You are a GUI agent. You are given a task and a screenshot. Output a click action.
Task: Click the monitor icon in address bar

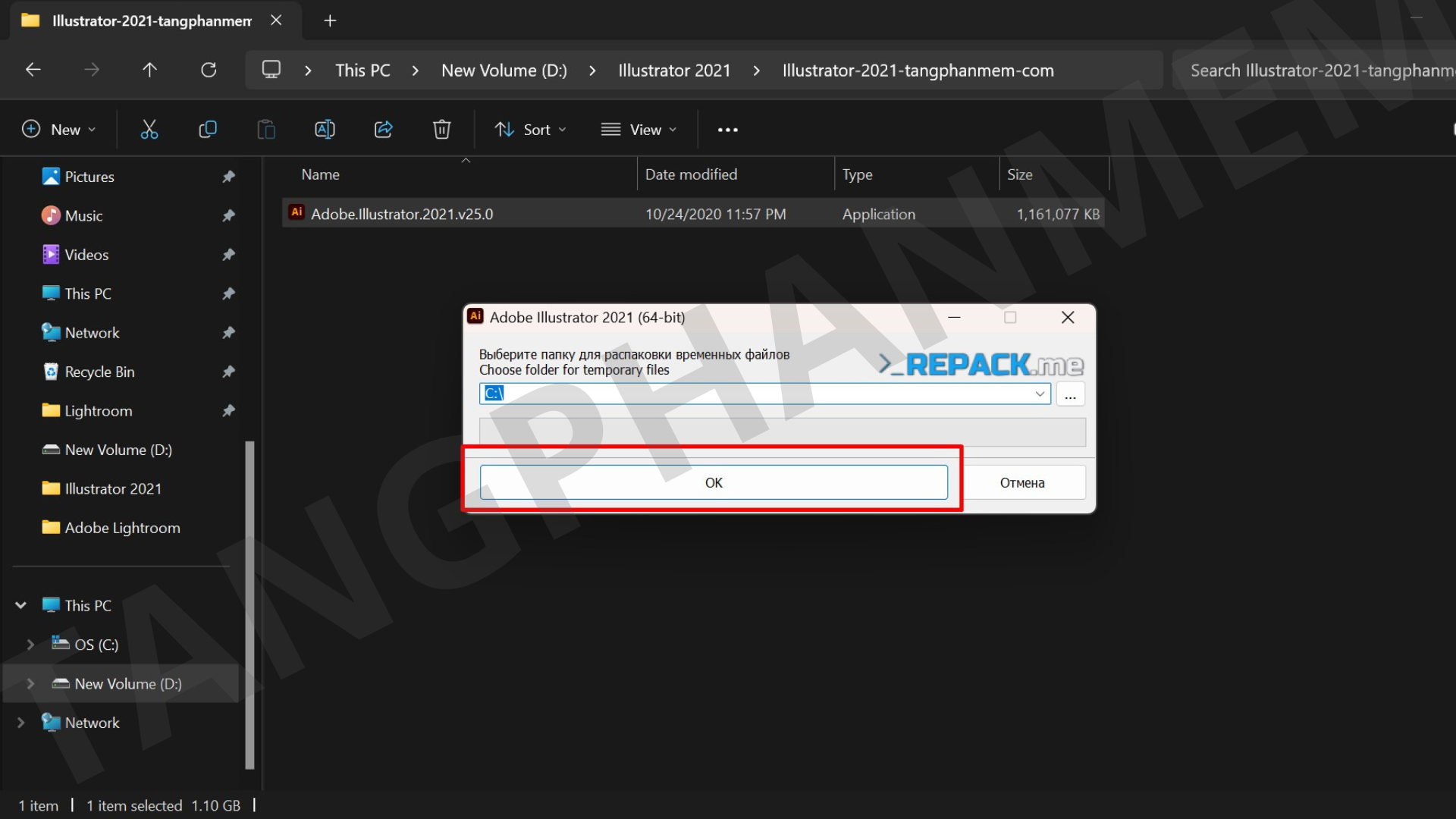click(271, 70)
